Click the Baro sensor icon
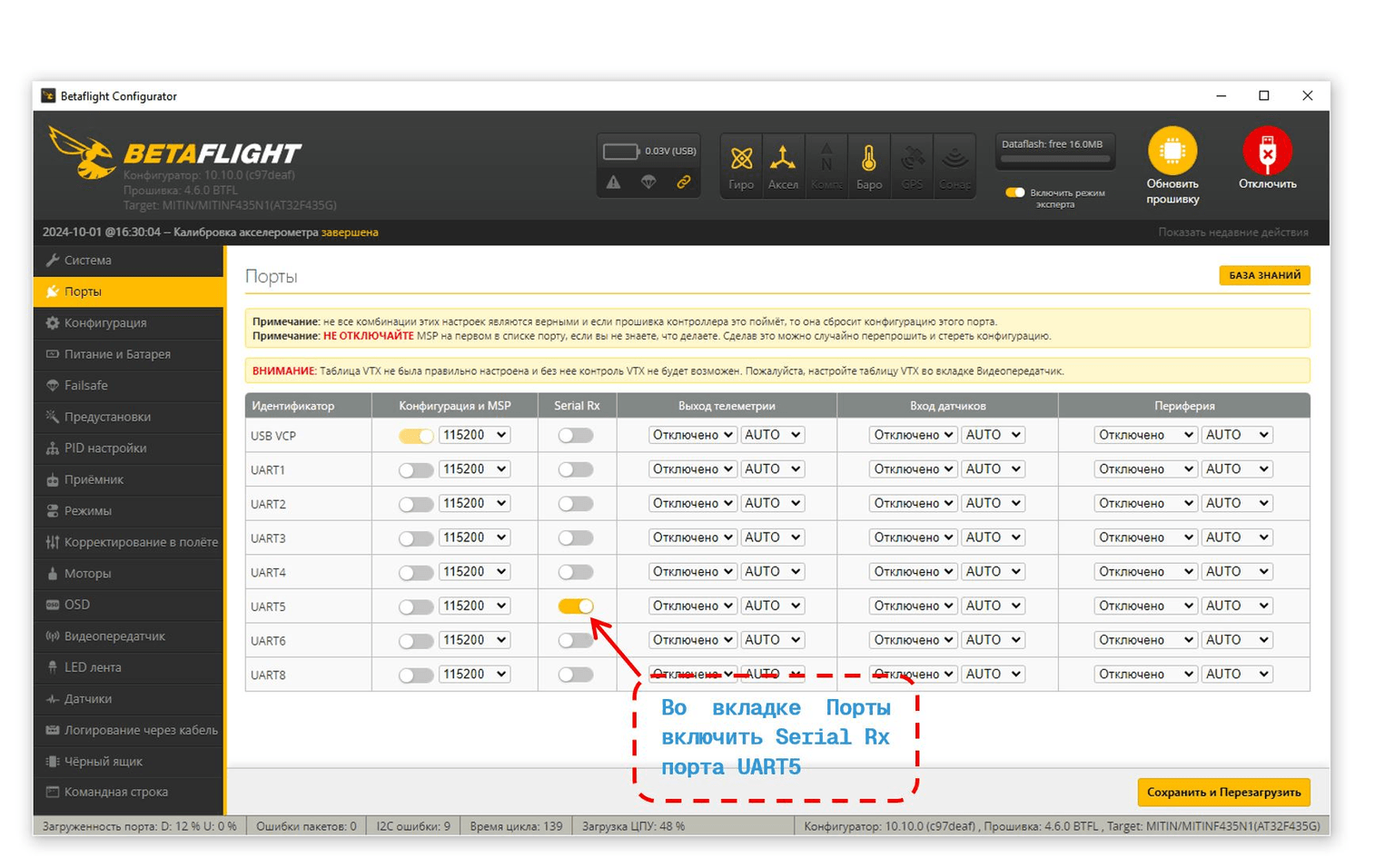The image size is (1395, 868). click(868, 159)
